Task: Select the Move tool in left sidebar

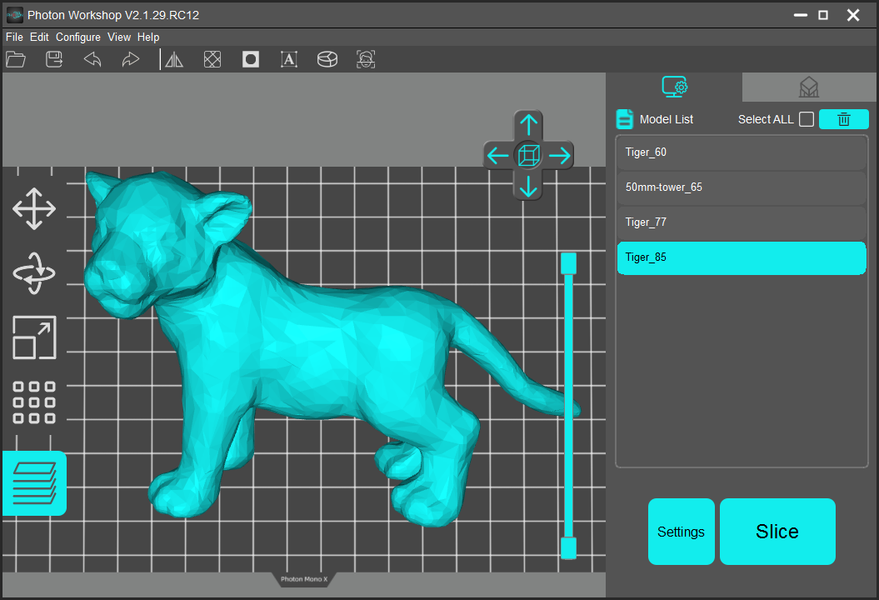Action: click(x=34, y=209)
